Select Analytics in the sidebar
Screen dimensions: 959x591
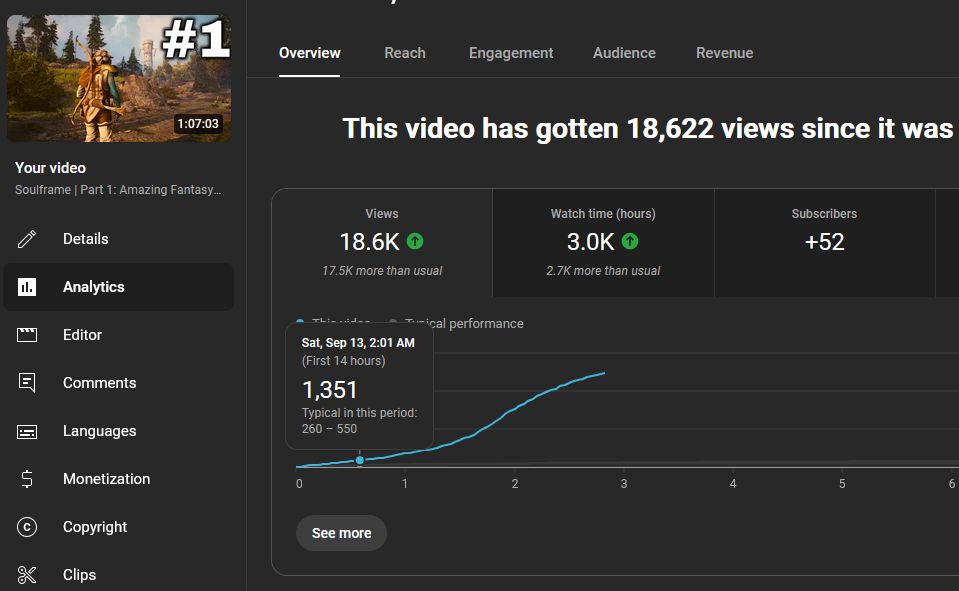[119, 287]
